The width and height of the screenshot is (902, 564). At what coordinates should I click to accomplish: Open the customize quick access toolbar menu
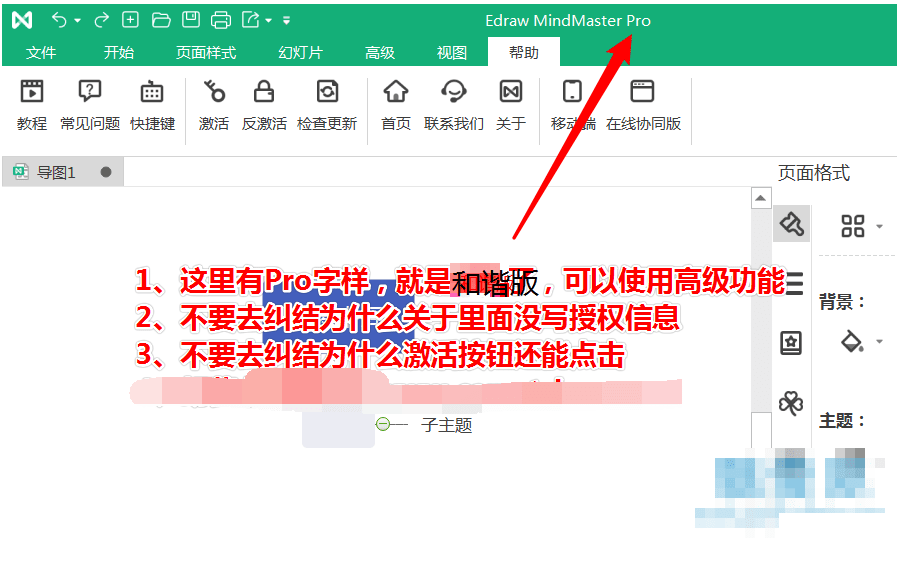click(x=286, y=21)
